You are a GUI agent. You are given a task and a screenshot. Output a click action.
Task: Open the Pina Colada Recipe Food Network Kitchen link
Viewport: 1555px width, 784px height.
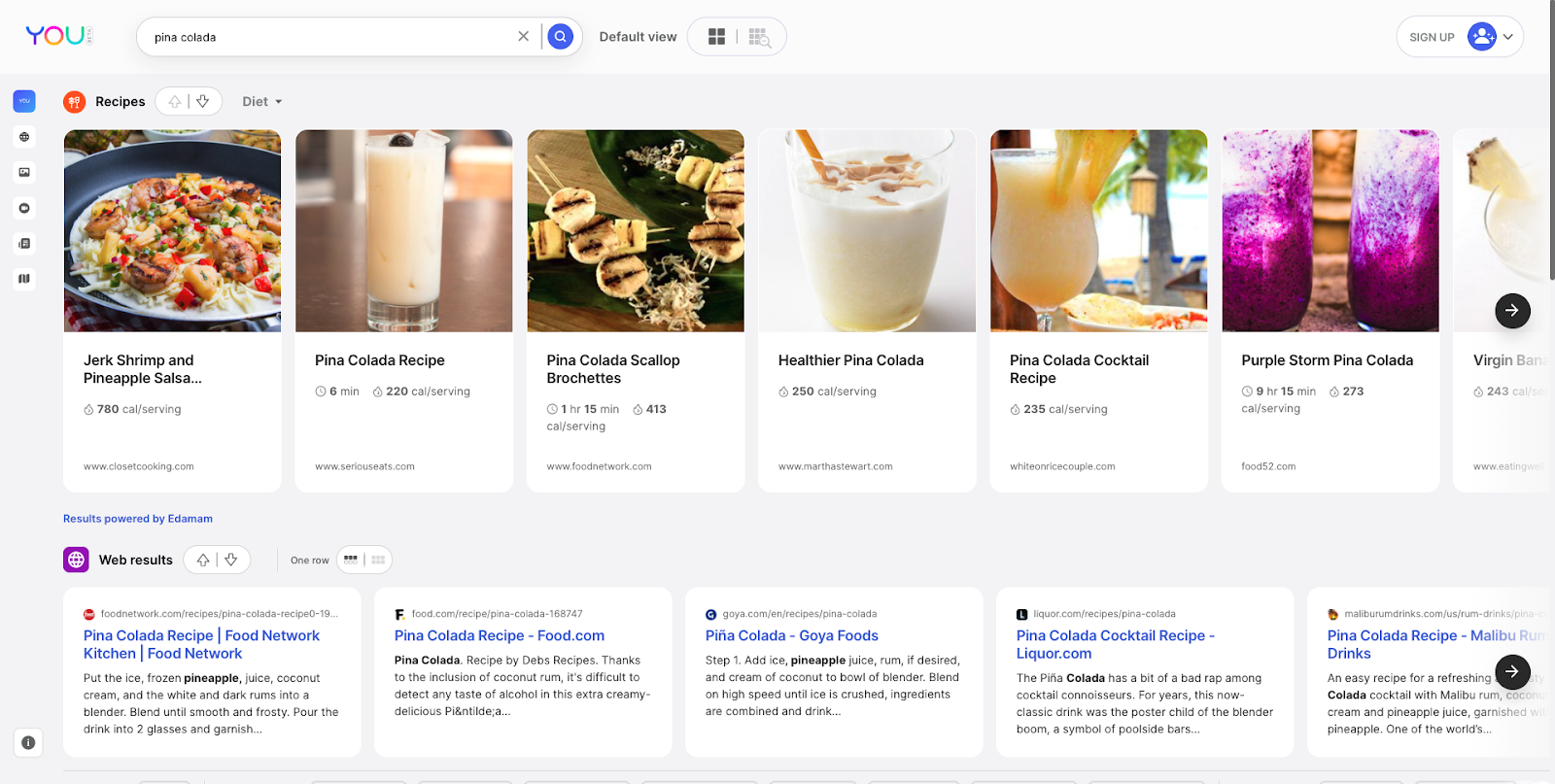click(x=201, y=644)
